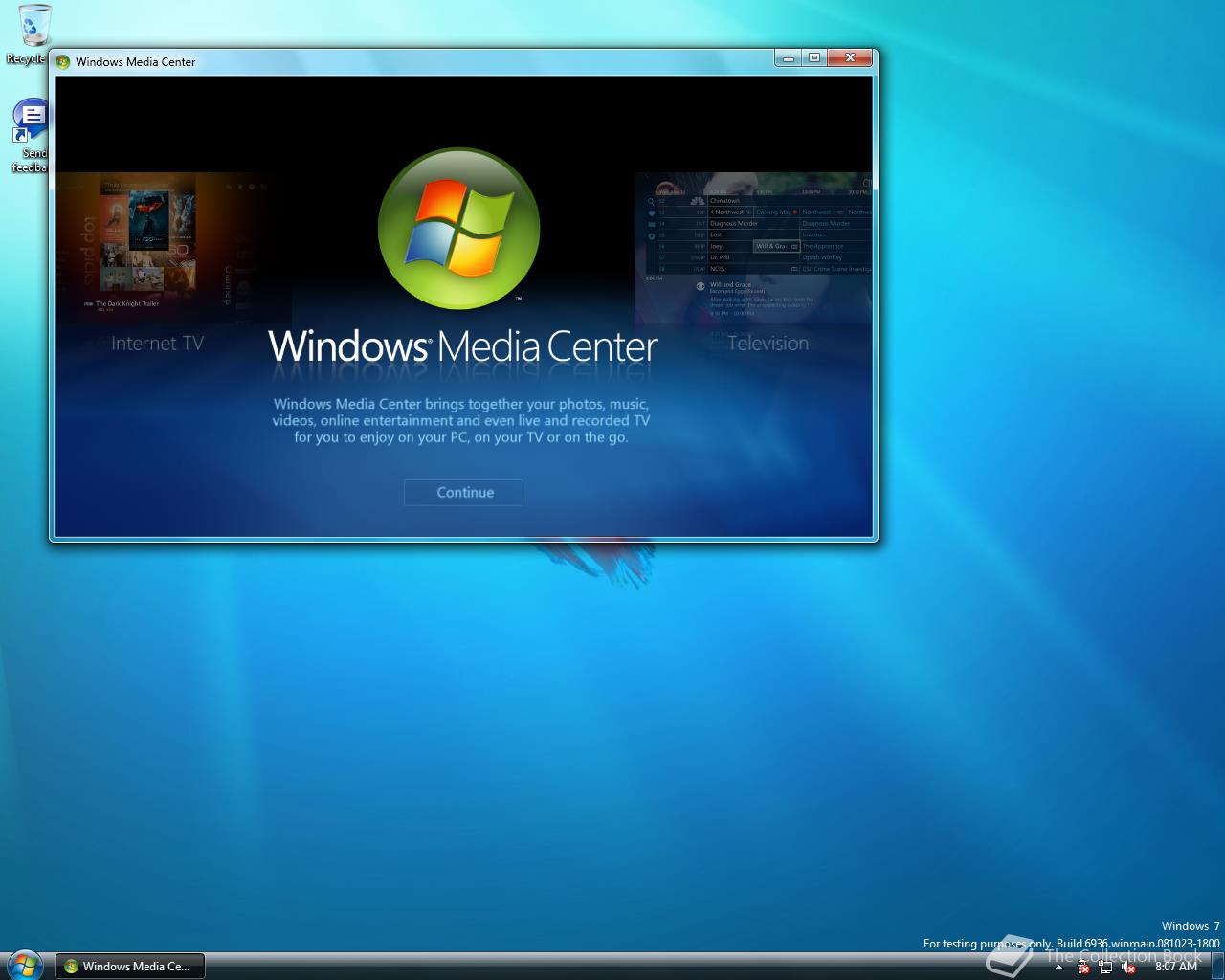Image resolution: width=1225 pixels, height=980 pixels.
Task: Click the Windows Media Center heading text
Action: [463, 346]
